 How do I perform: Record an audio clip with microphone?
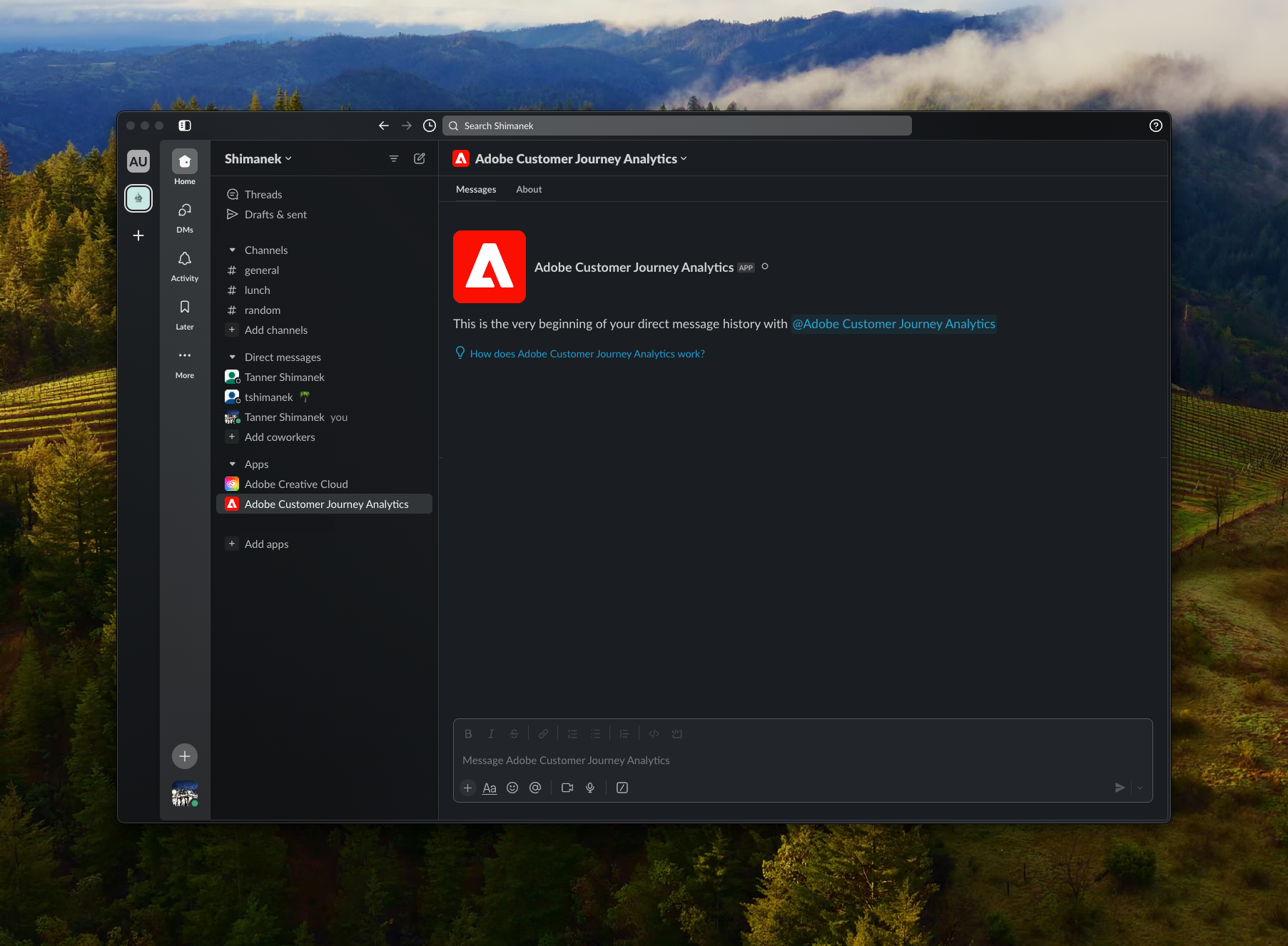coord(590,788)
